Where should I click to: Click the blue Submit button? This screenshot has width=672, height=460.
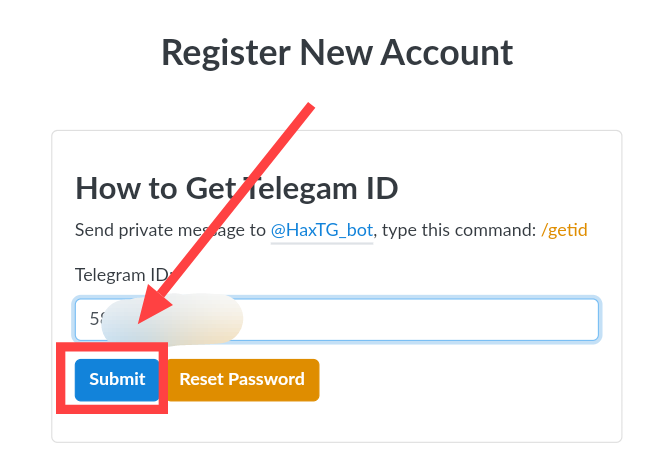[117, 380]
